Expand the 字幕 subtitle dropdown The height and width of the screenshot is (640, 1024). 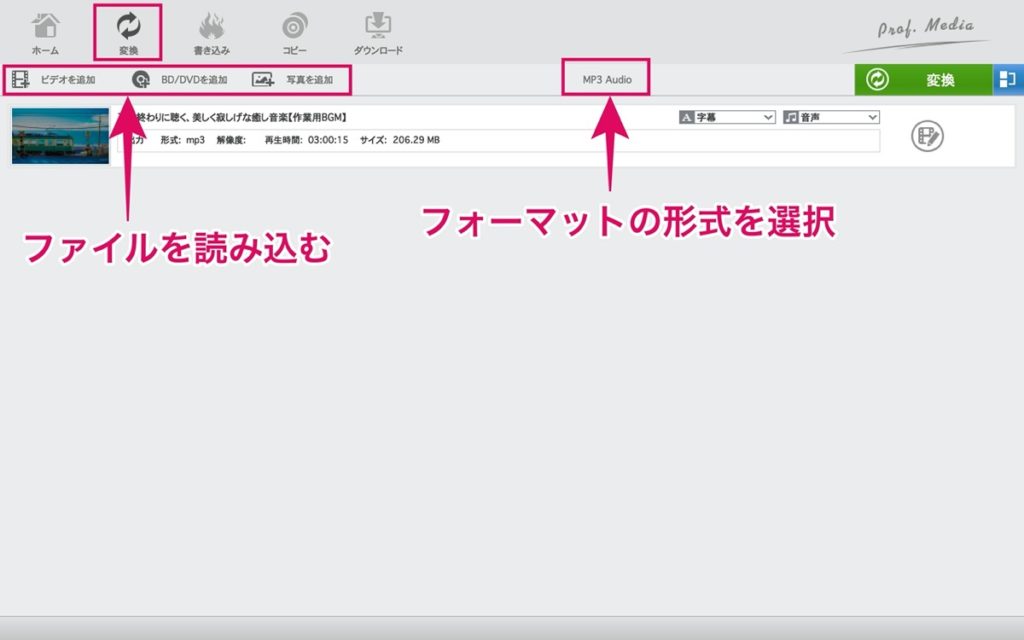(727, 118)
